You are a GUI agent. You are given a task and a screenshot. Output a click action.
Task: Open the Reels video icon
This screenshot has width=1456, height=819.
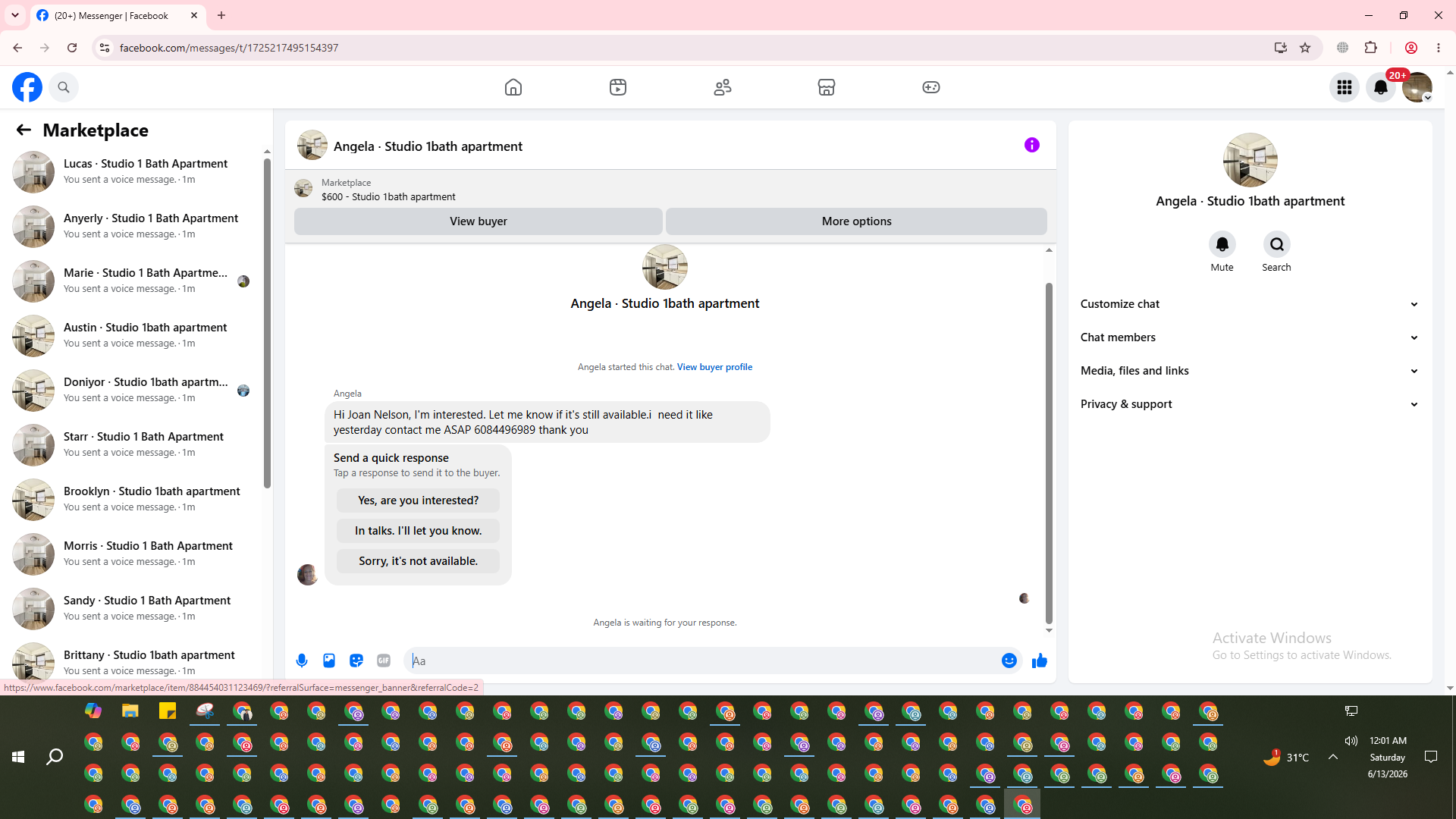[618, 87]
